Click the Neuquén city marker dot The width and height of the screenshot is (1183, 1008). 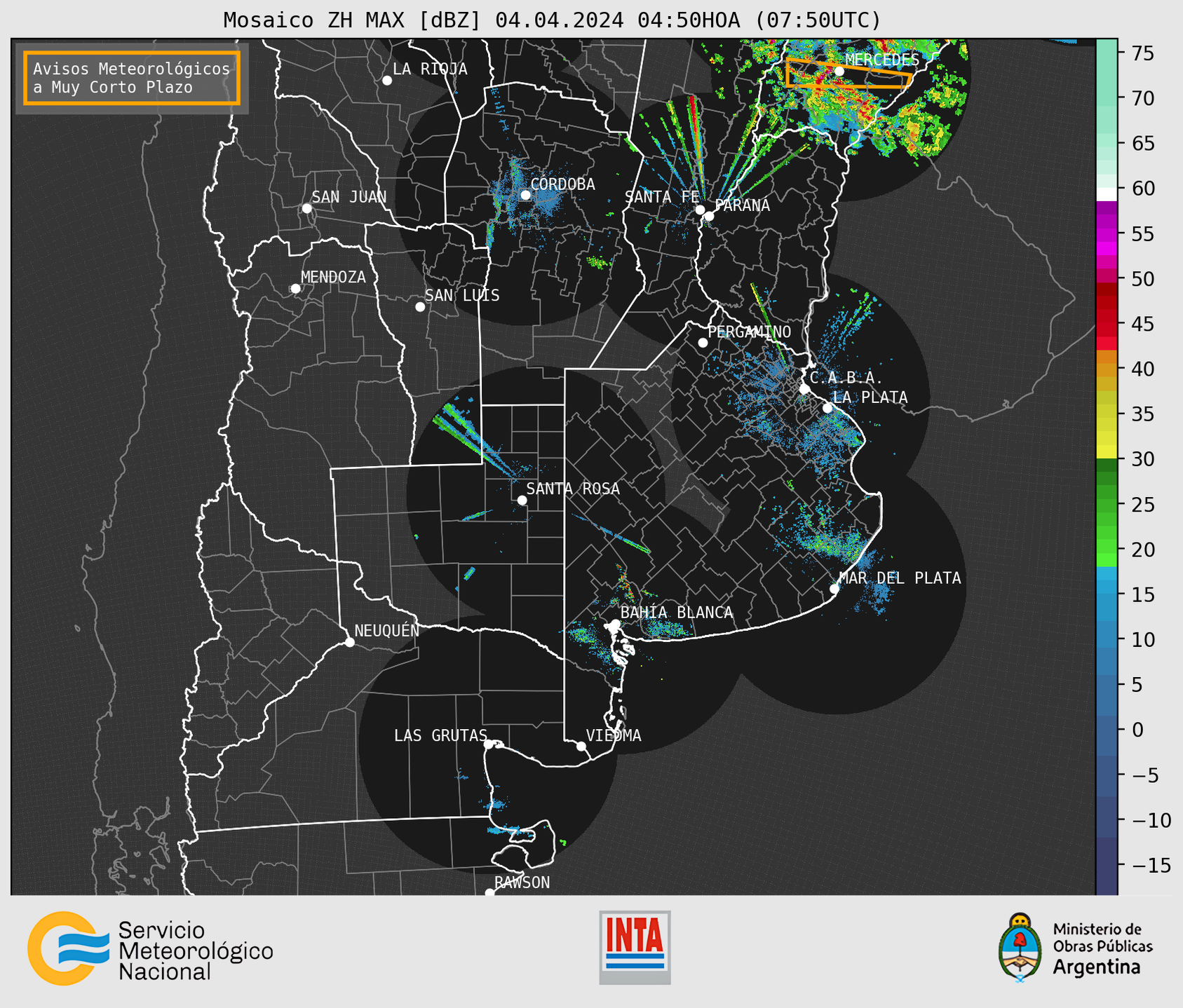click(x=350, y=642)
